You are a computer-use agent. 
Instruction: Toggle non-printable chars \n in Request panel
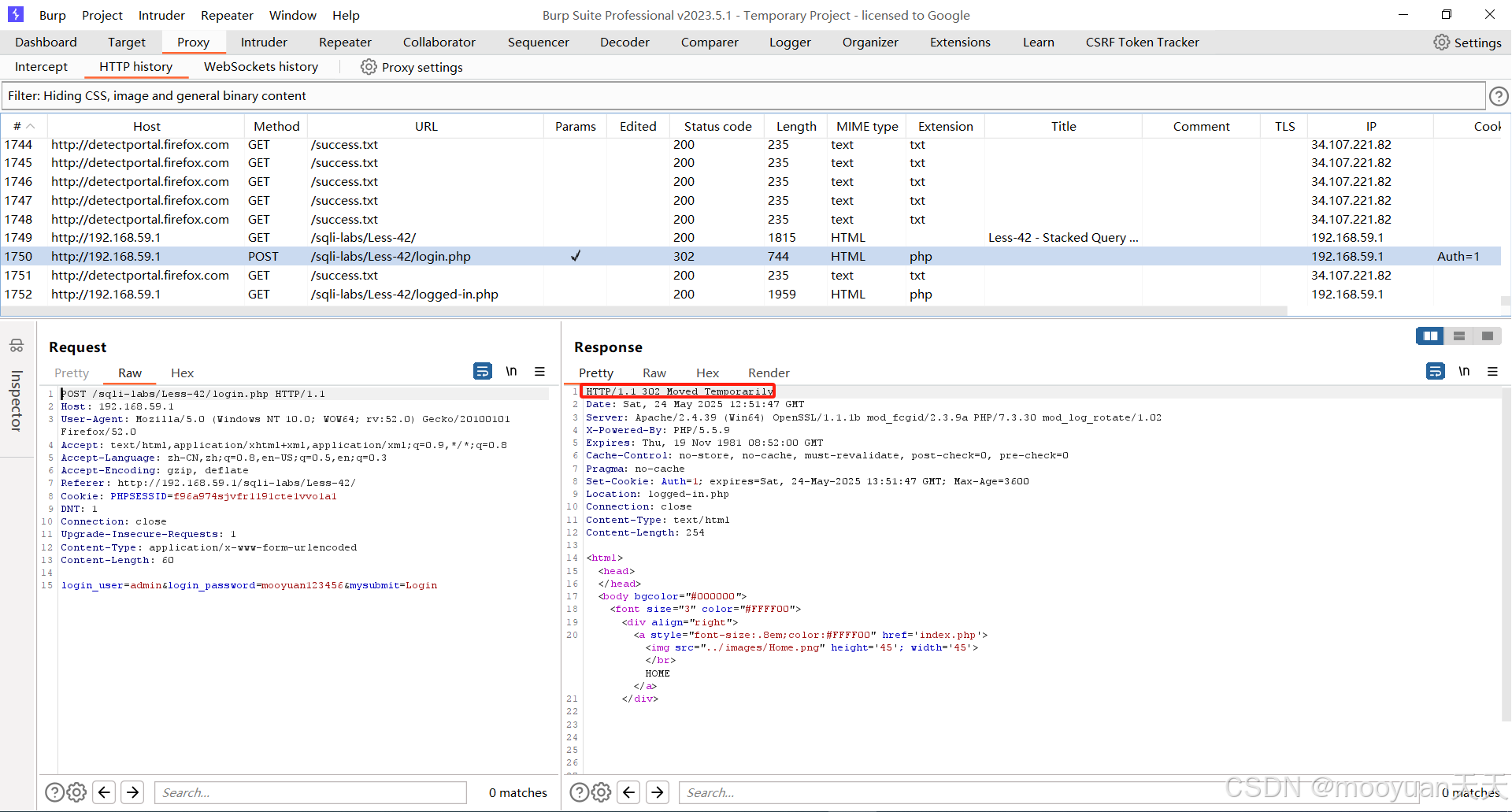[511, 371]
